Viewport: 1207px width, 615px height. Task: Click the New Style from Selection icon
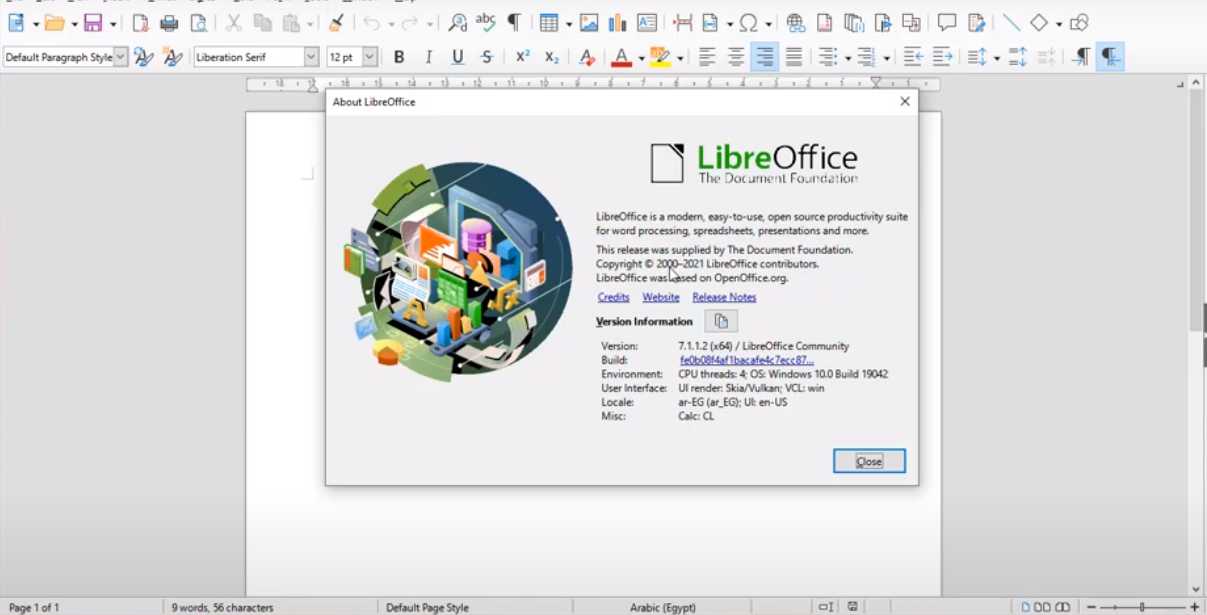click(x=172, y=57)
